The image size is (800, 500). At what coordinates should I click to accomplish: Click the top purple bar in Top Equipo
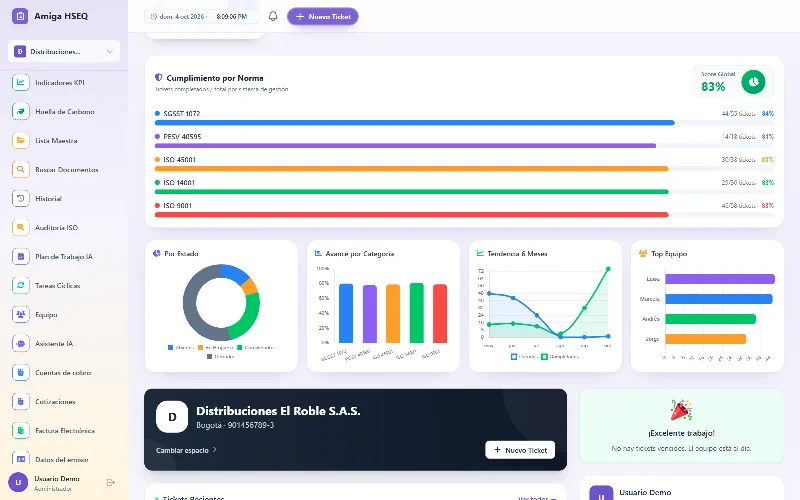tap(720, 279)
